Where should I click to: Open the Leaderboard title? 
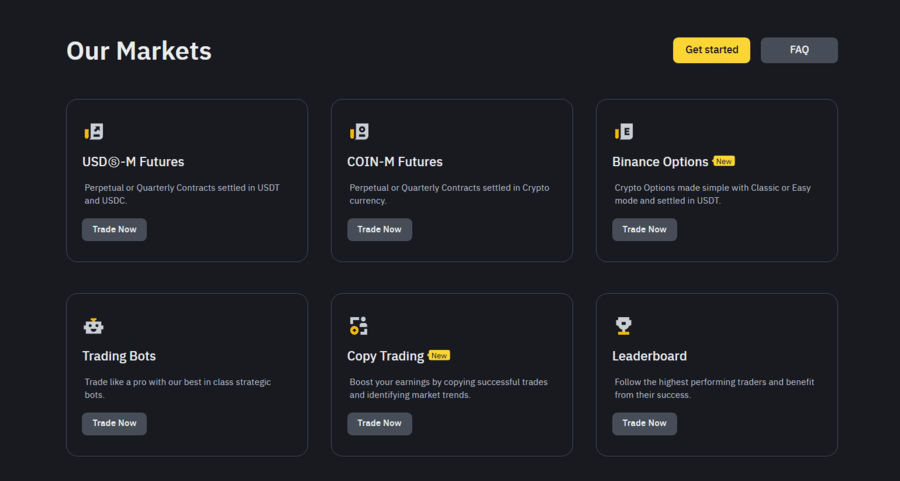pyautogui.click(x=649, y=356)
